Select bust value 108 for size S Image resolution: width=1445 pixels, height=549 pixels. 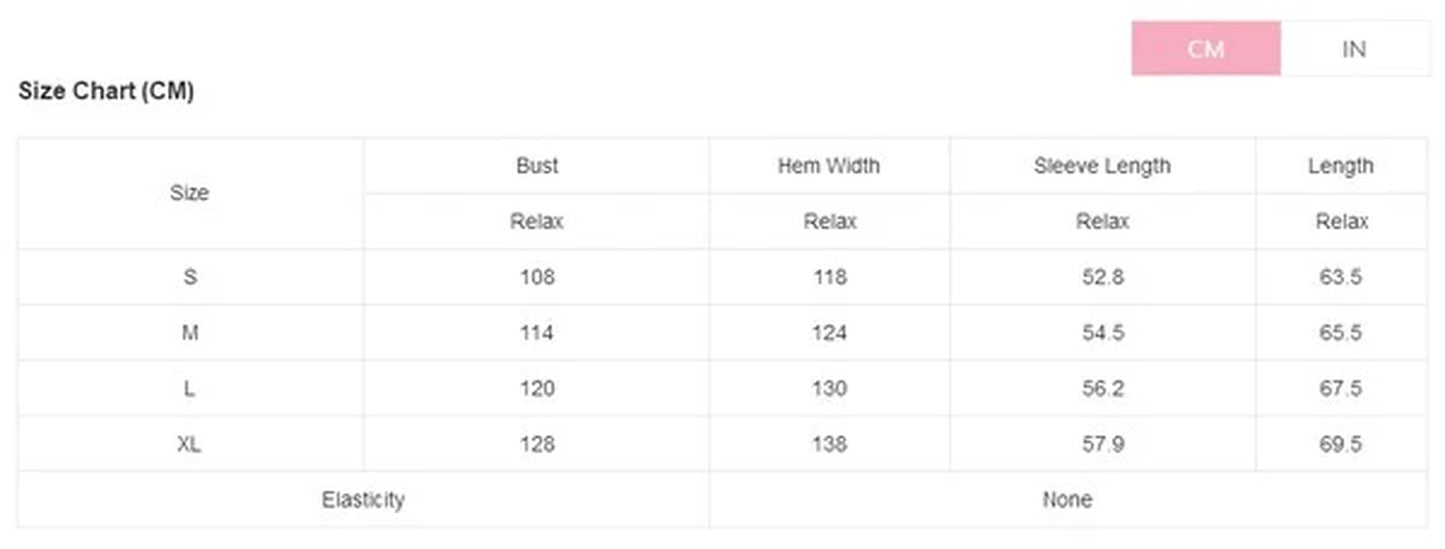[x=537, y=277]
